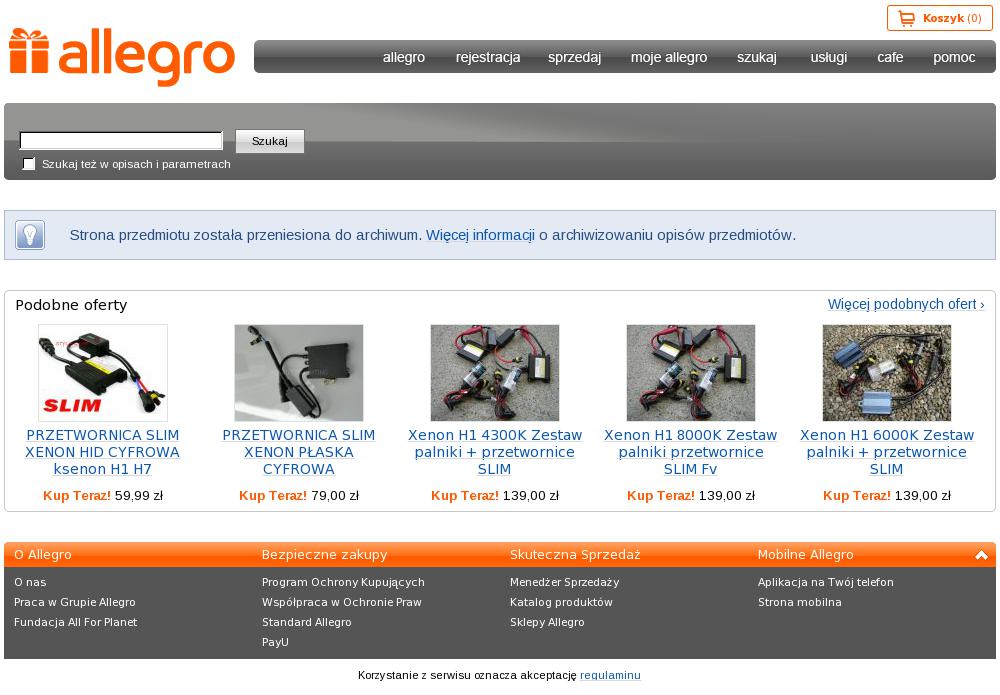This screenshot has height=695, width=1000.
Task: Collapse the footer with the up arrow
Action: pos(981,555)
